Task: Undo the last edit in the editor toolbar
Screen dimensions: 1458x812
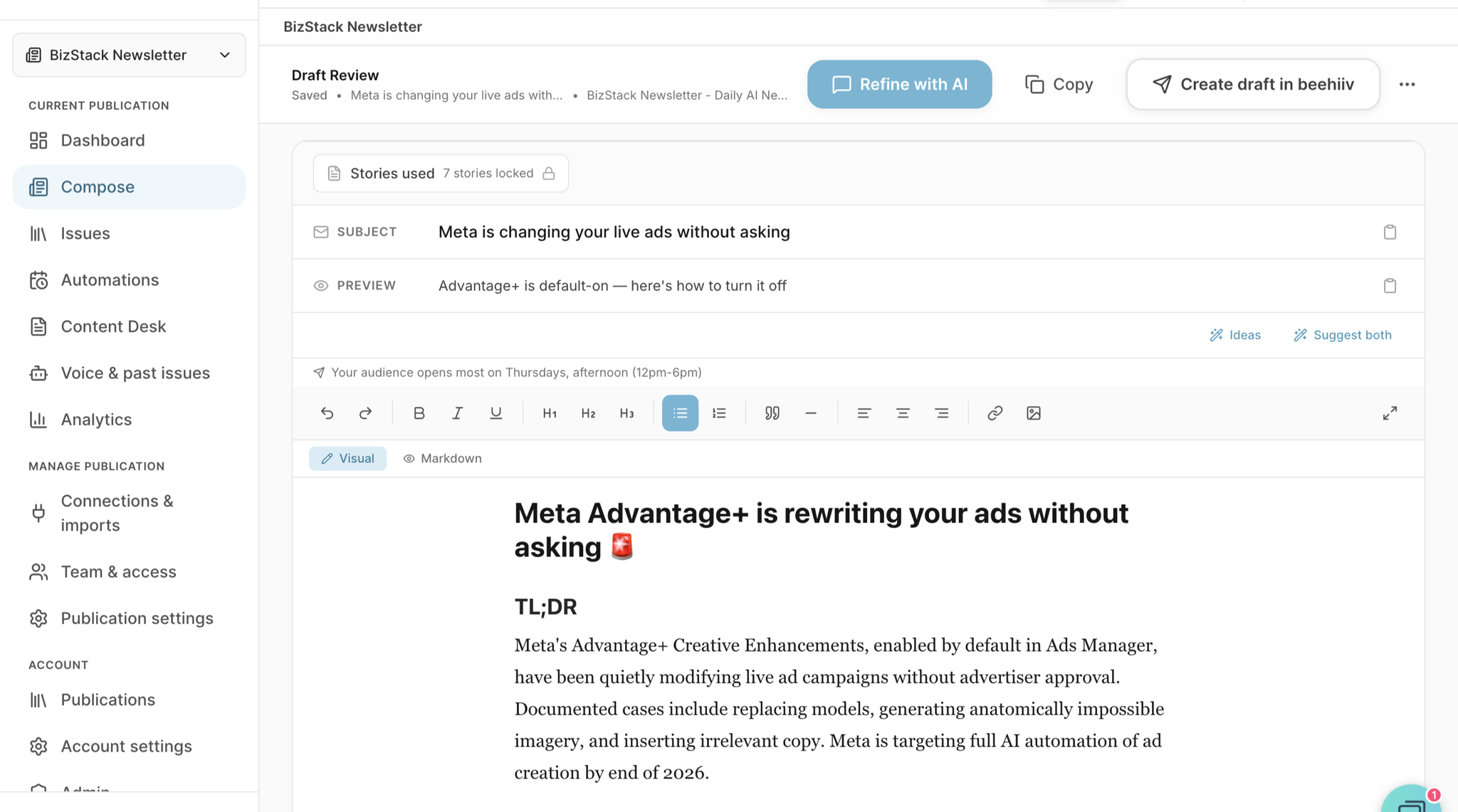Action: pyautogui.click(x=327, y=413)
